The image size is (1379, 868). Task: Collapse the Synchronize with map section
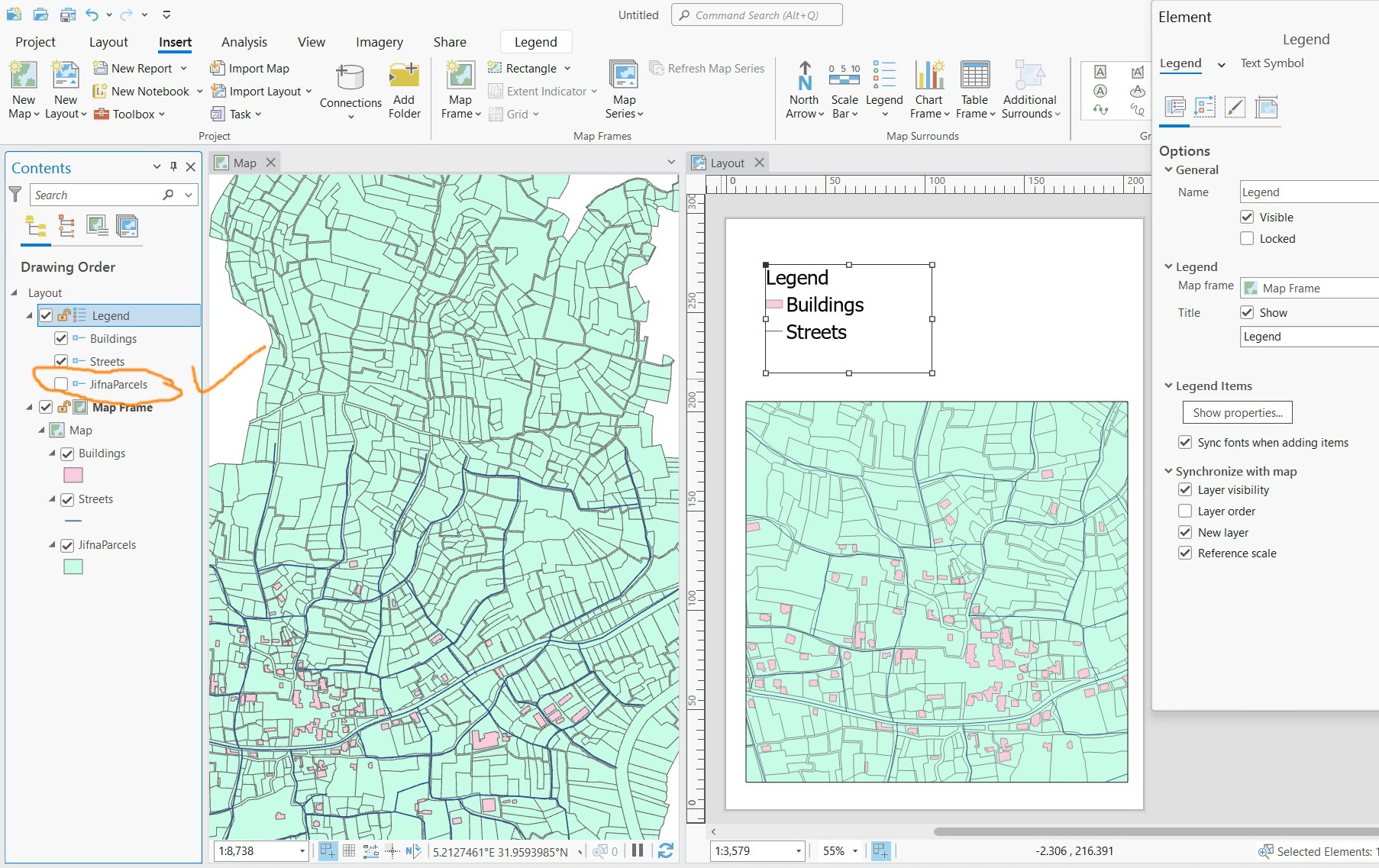[1168, 471]
